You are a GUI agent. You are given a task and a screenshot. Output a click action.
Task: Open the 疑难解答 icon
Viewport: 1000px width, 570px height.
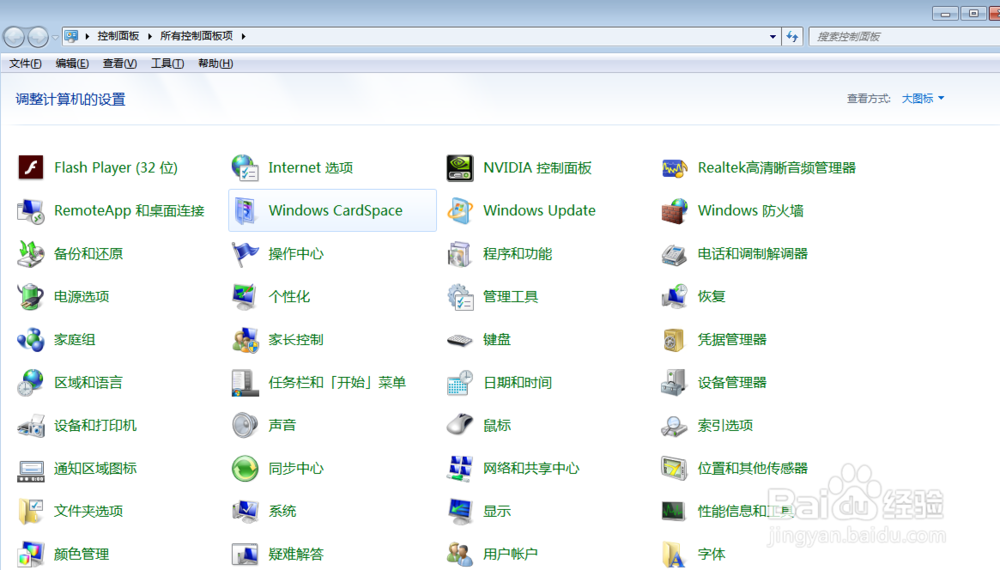[245, 554]
